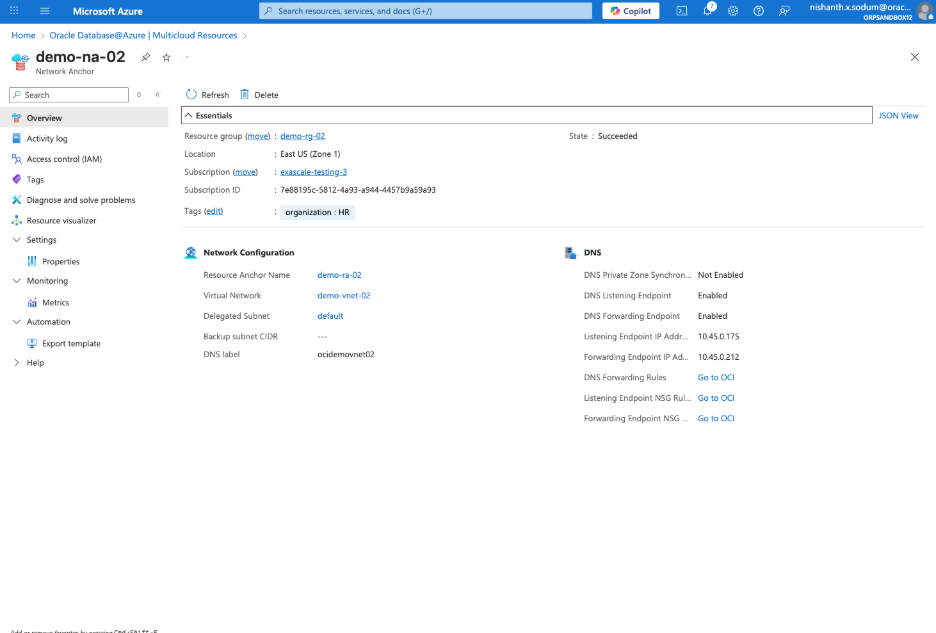Click the Copilot button
Viewport: 936px width, 633px height.
[x=629, y=11]
